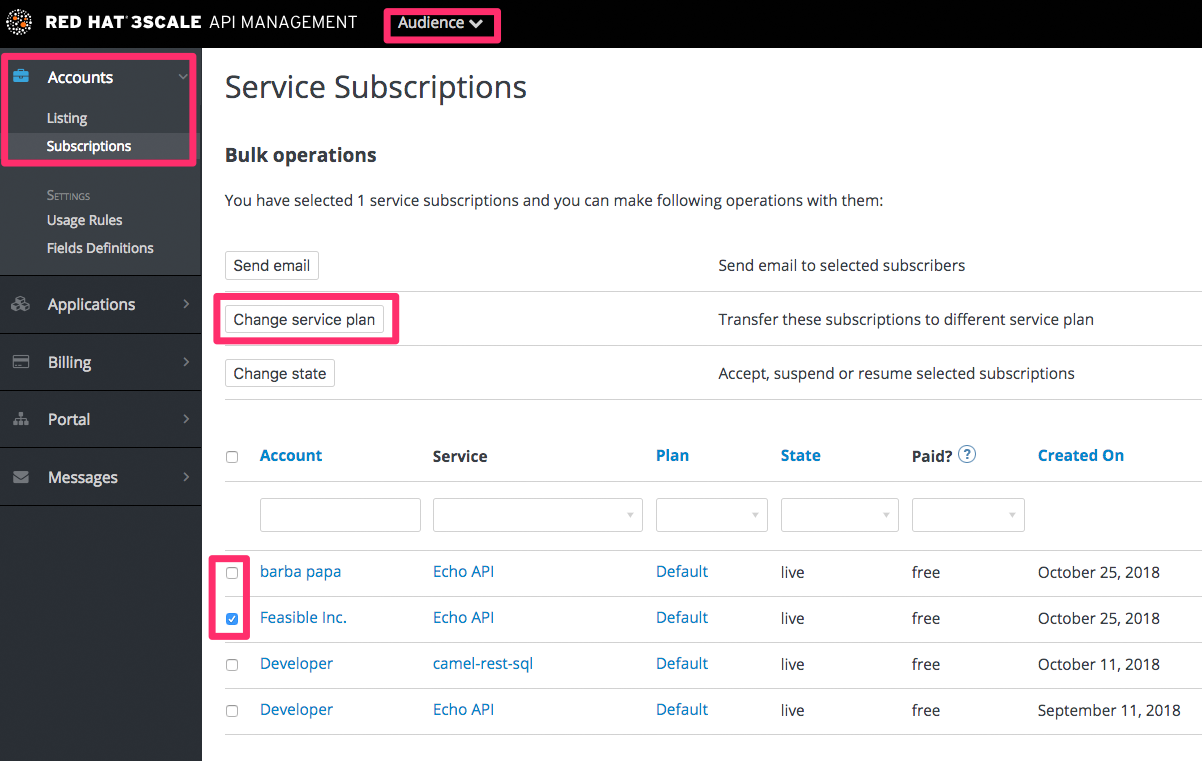Click the Accounts briefcase icon
This screenshot has width=1202, height=761.
(21, 77)
